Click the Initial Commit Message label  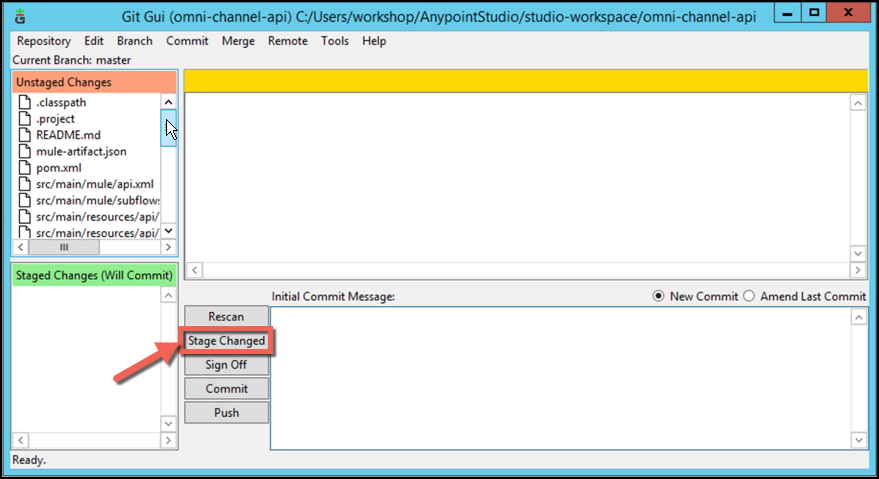(x=333, y=296)
